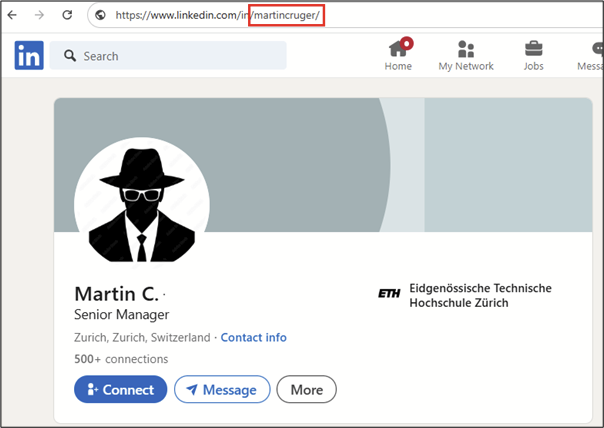Go back using the browser back arrow
Screen dimensions: 604x428
tap(12, 15)
